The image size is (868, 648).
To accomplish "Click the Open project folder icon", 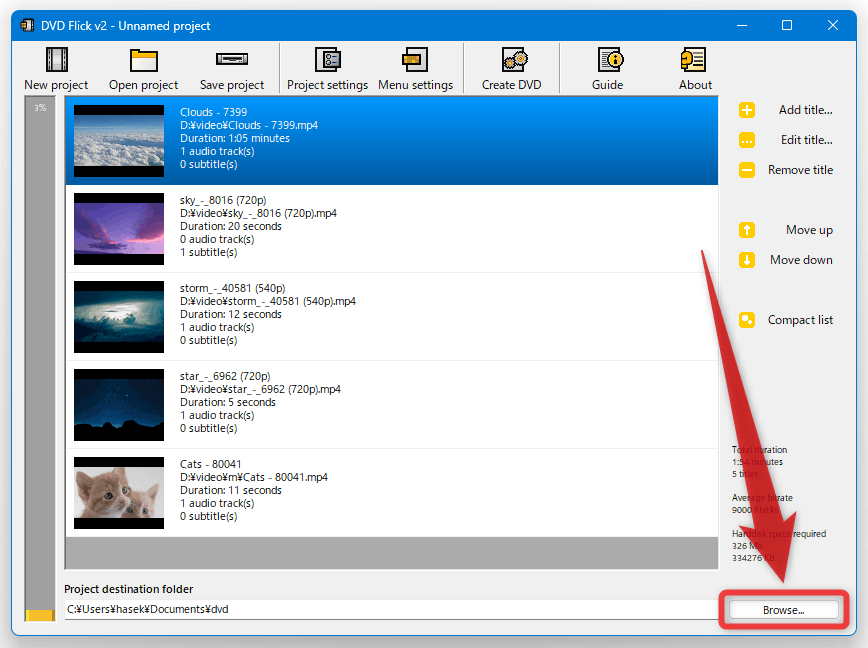I will click(143, 60).
